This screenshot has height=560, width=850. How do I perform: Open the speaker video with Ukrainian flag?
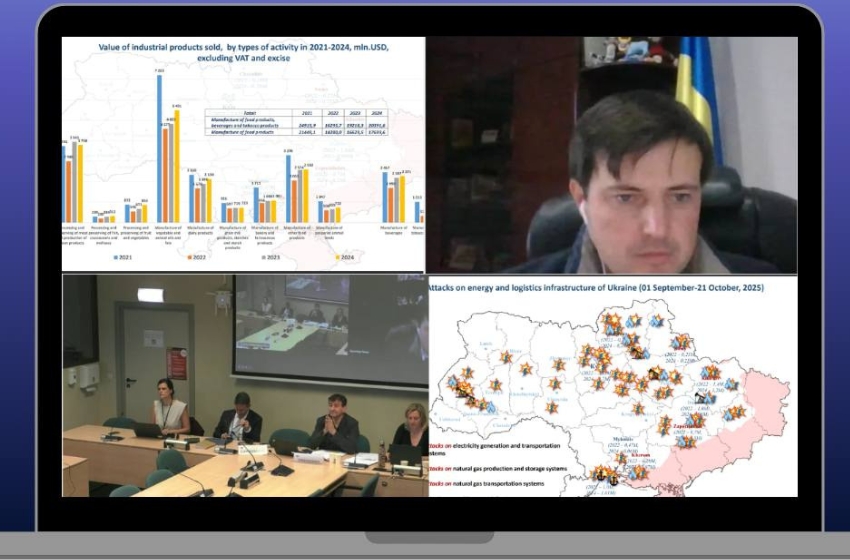pos(612,155)
